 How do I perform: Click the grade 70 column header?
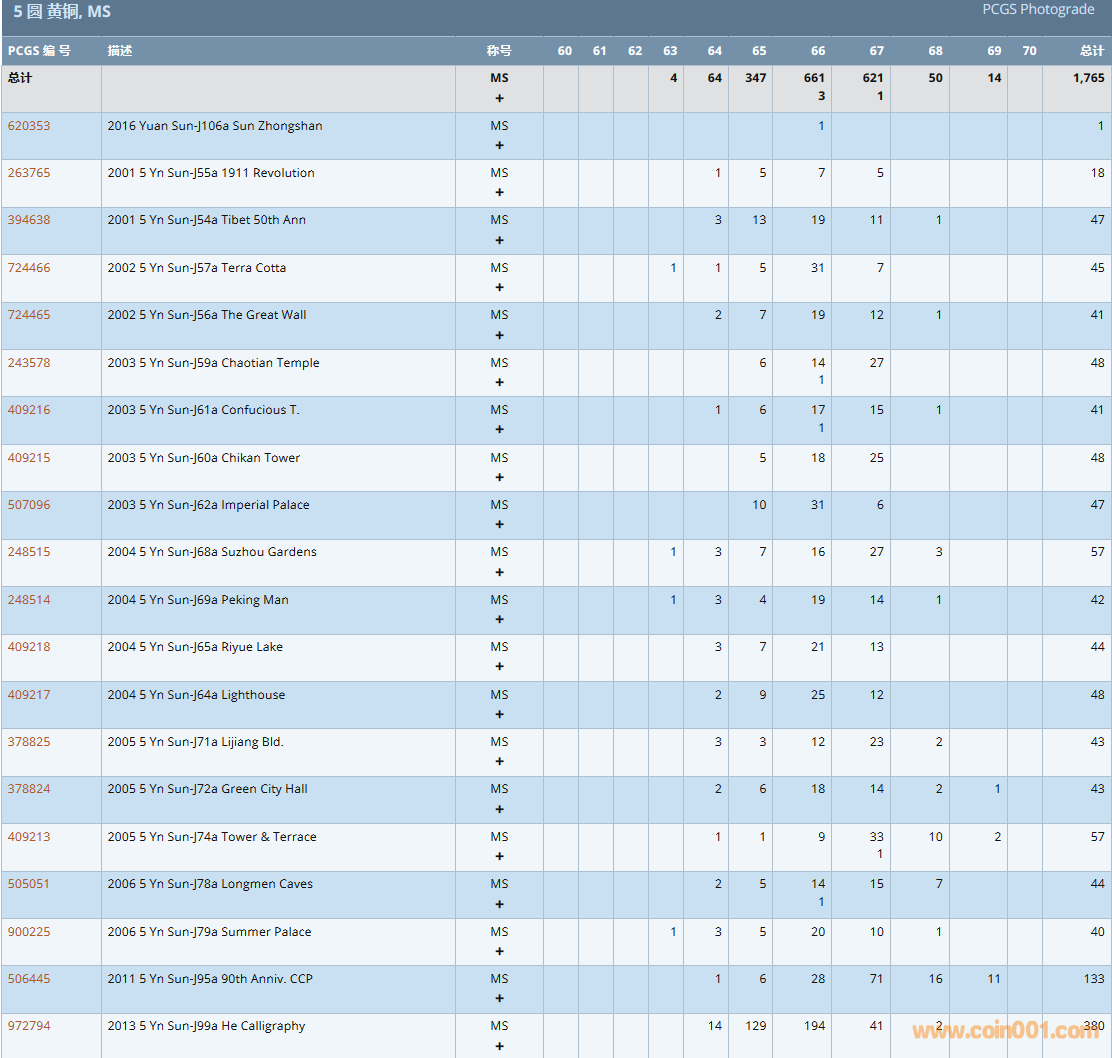[1029, 51]
